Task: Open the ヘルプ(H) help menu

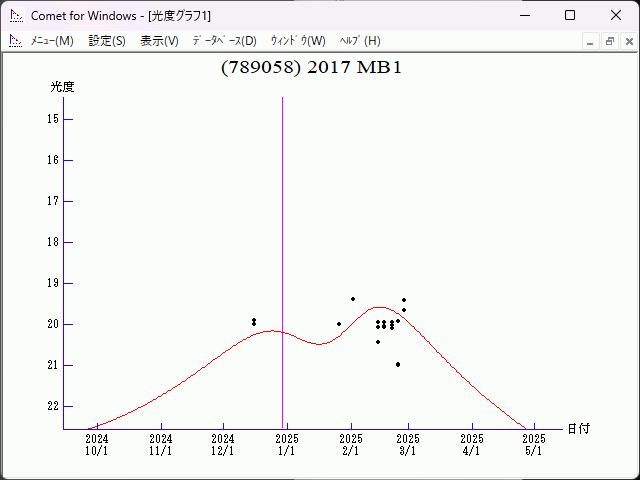Action: (x=360, y=41)
